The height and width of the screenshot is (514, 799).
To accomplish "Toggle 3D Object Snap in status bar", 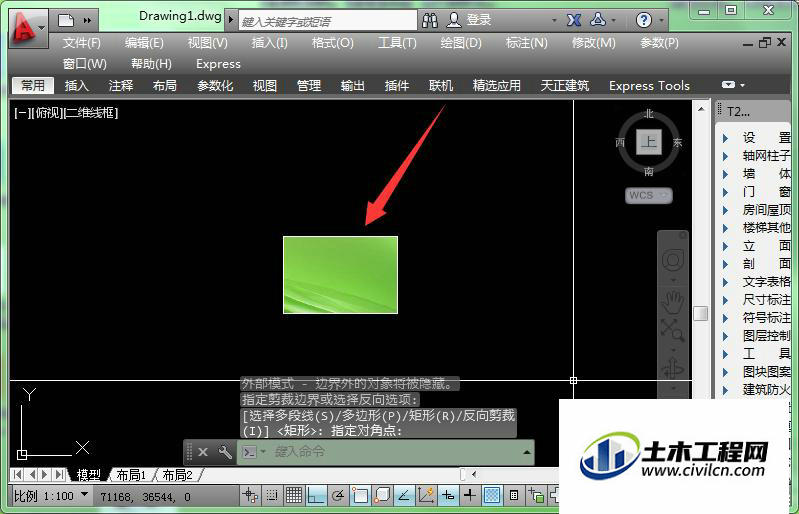I will [x=382, y=495].
